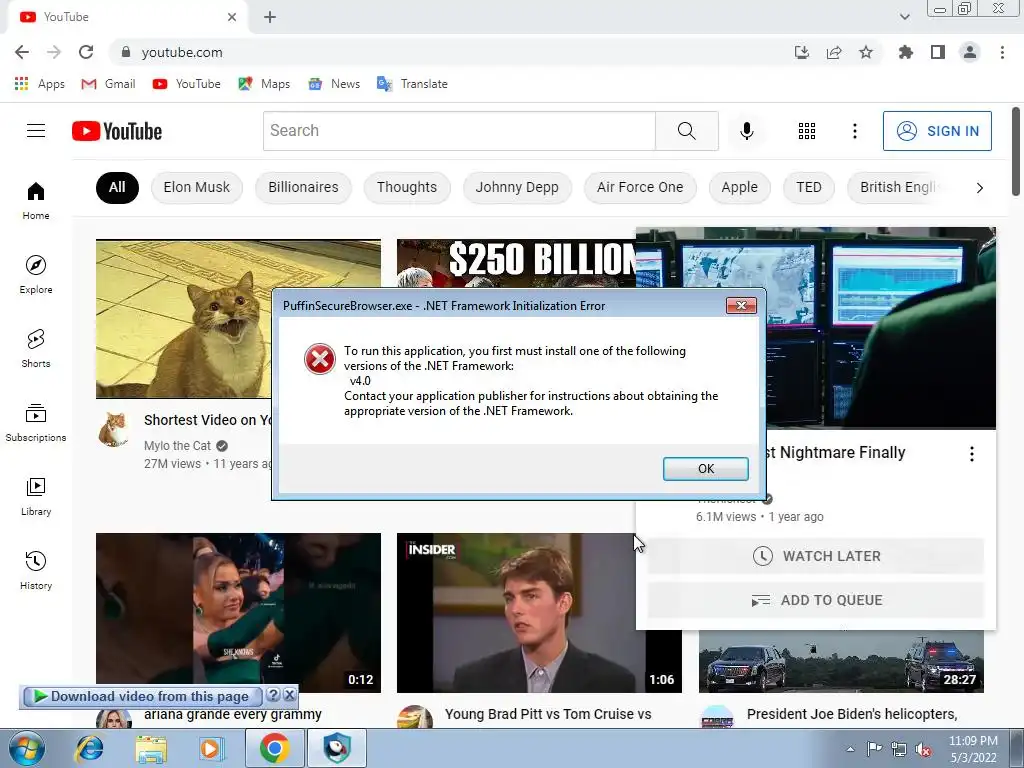Open News bookmark
Screen dimensions: 1024x768
(x=334, y=84)
